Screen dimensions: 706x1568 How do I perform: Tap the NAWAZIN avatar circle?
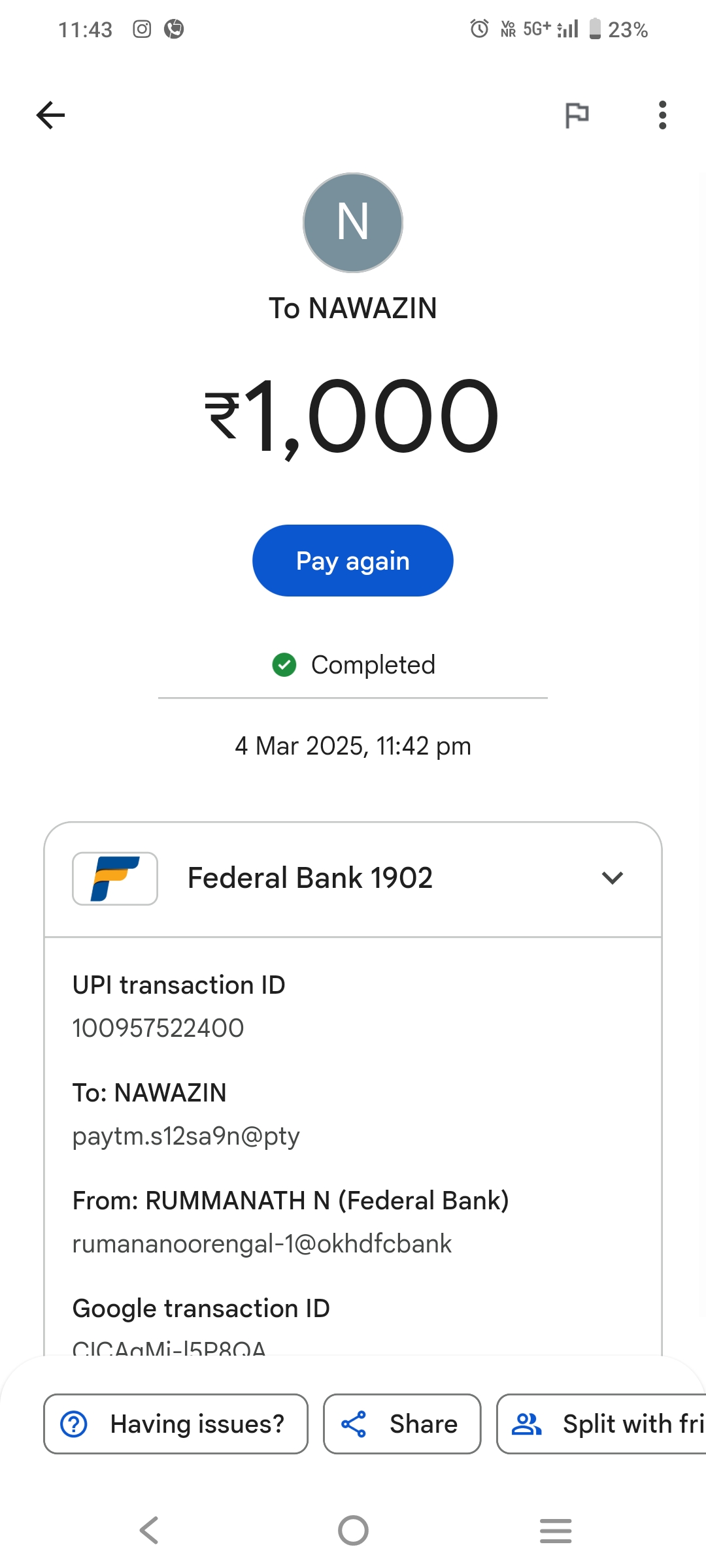pos(353,223)
